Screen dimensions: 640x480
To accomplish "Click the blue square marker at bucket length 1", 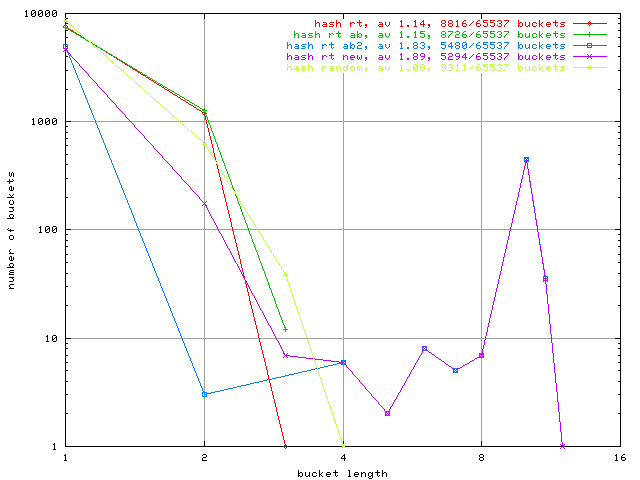I will coord(65,47).
